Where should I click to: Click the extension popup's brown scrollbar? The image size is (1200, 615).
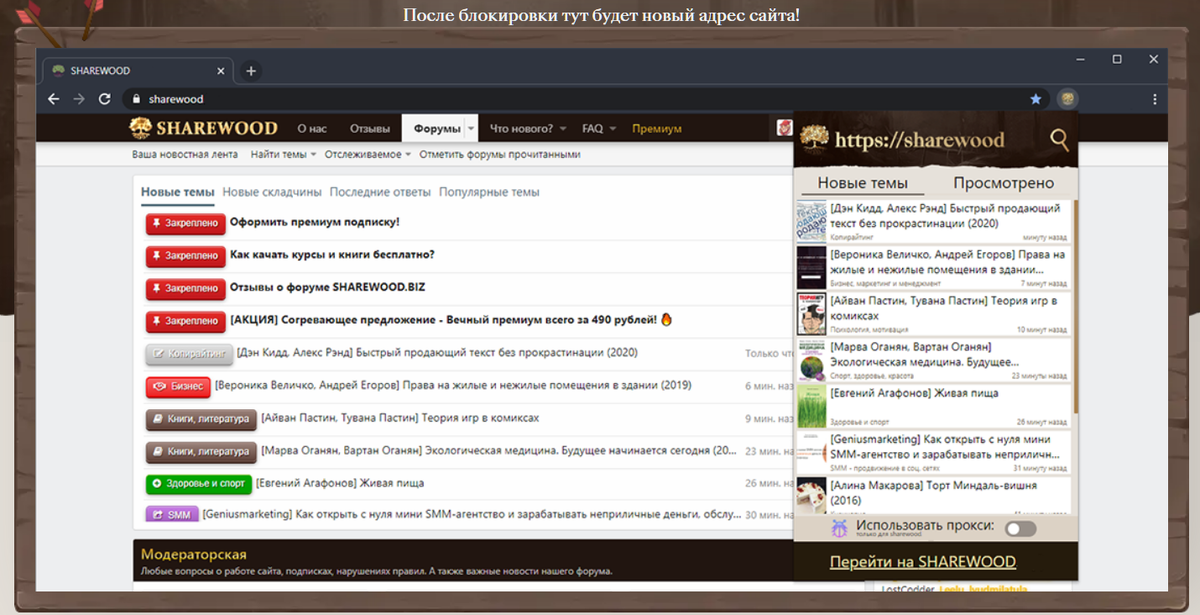1075,306
